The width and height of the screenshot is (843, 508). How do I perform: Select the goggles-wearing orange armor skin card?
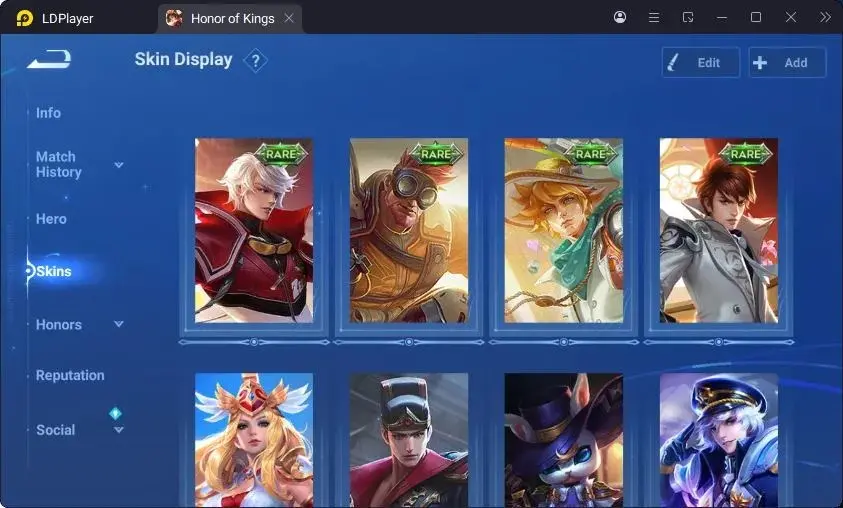click(x=409, y=231)
